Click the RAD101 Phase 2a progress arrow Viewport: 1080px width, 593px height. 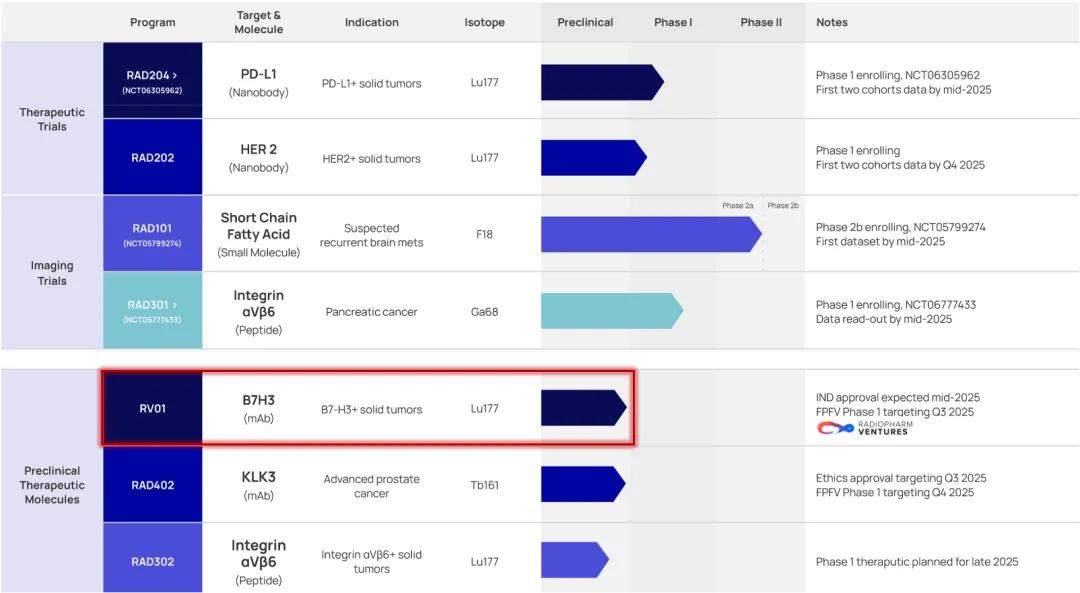click(651, 234)
